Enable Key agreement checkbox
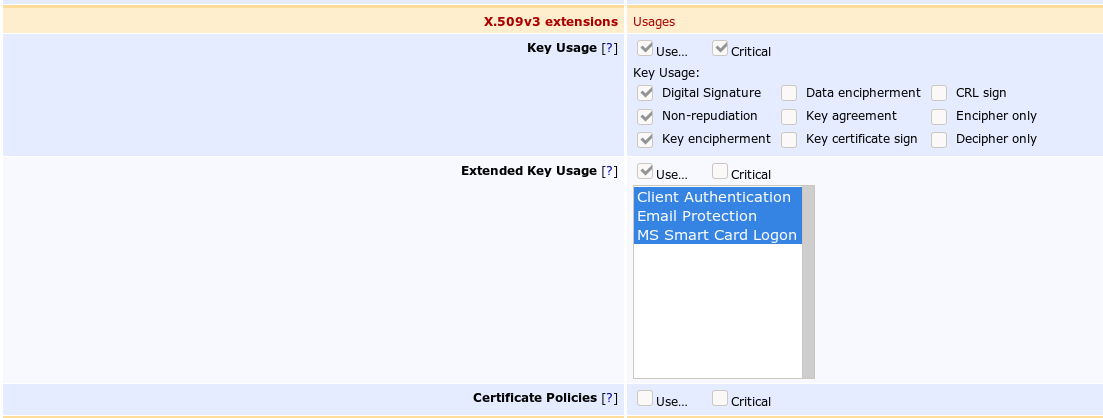 point(789,116)
